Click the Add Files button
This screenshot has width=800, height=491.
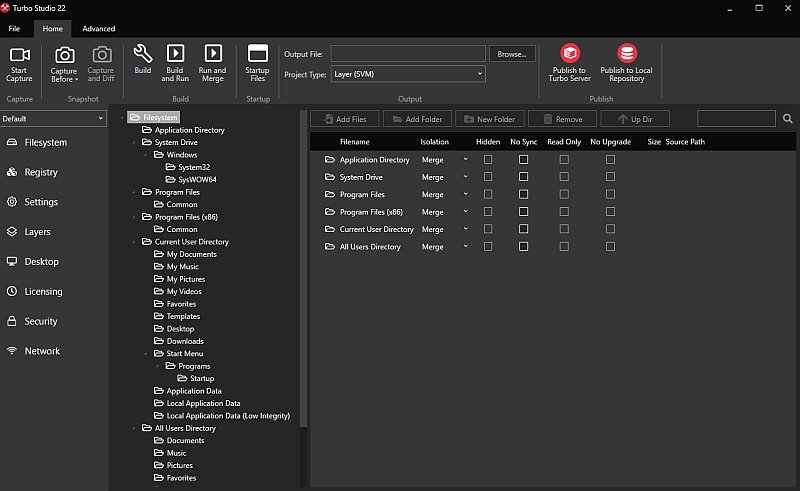pos(345,119)
